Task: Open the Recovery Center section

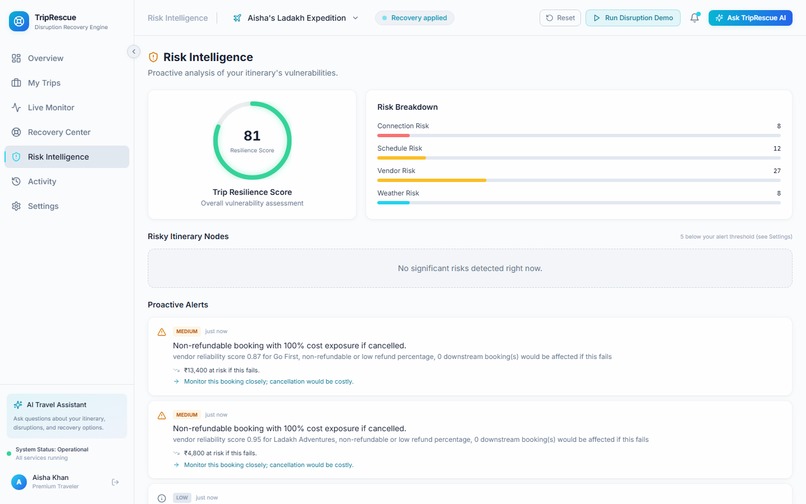Action: click(x=66, y=132)
